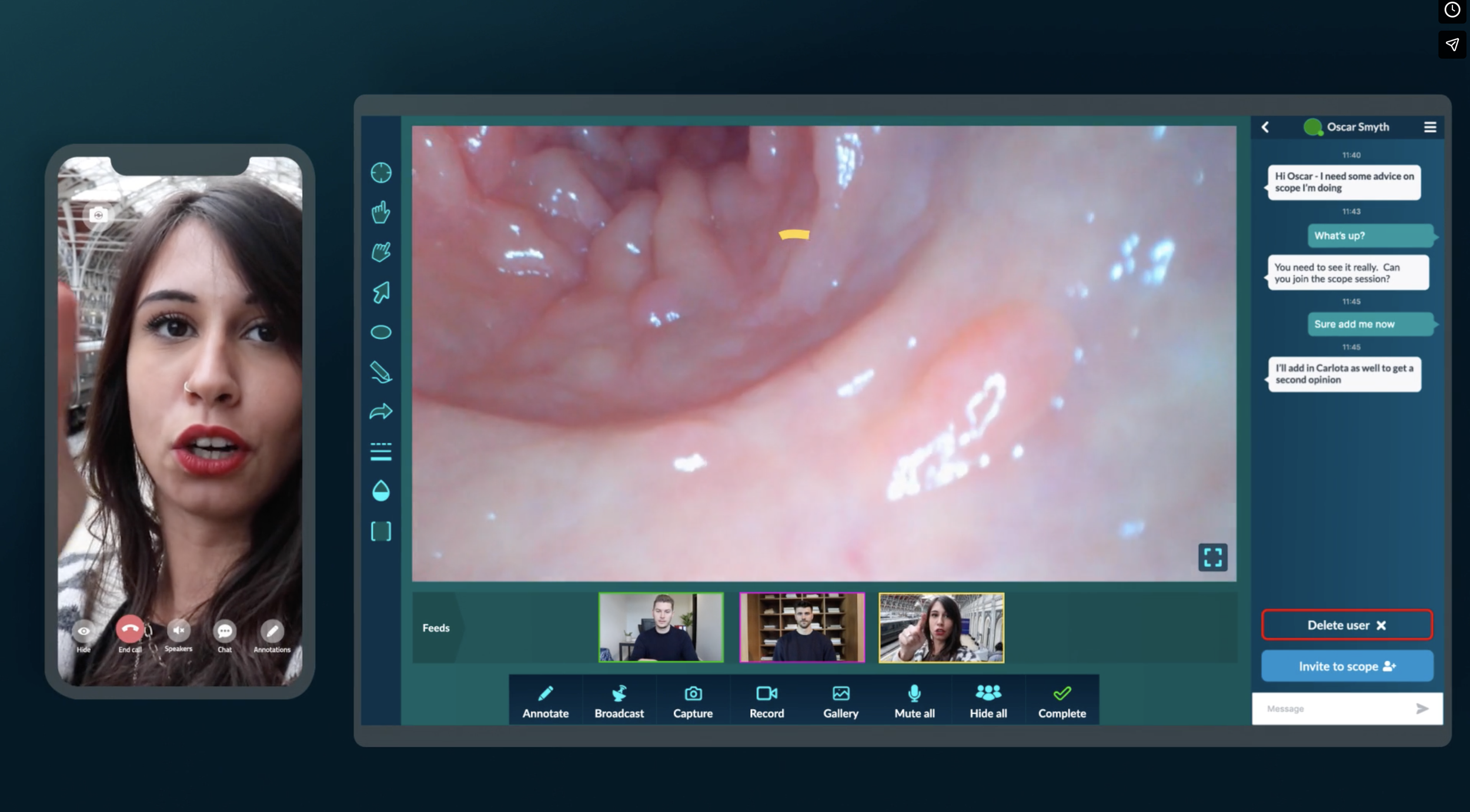Select the crosshair target tool
Image resolution: width=1470 pixels, height=812 pixels.
(x=381, y=173)
